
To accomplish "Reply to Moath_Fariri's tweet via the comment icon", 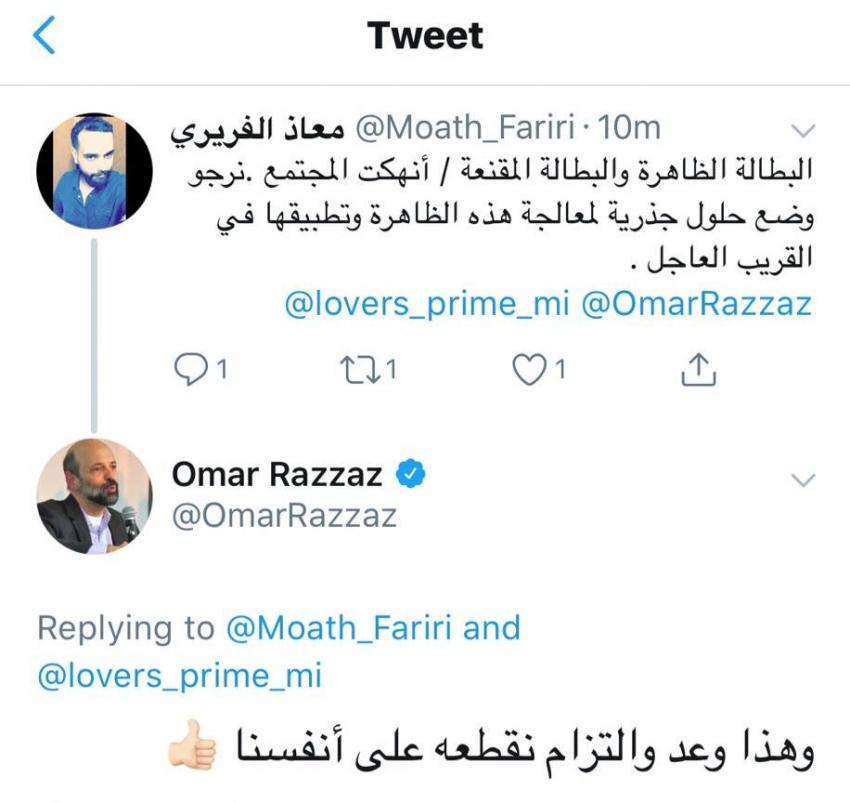I will pos(190,370).
